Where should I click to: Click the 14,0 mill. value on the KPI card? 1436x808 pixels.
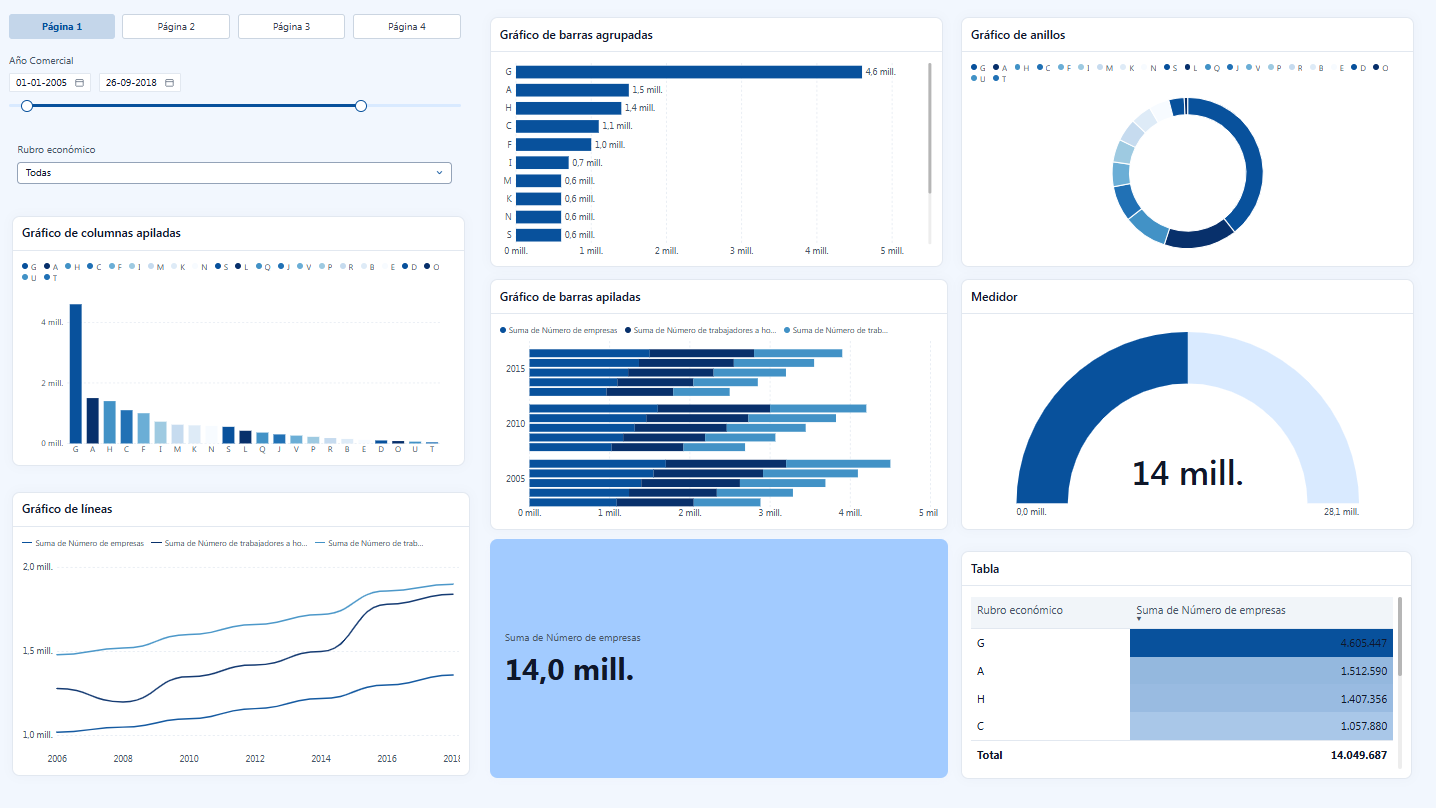click(569, 670)
